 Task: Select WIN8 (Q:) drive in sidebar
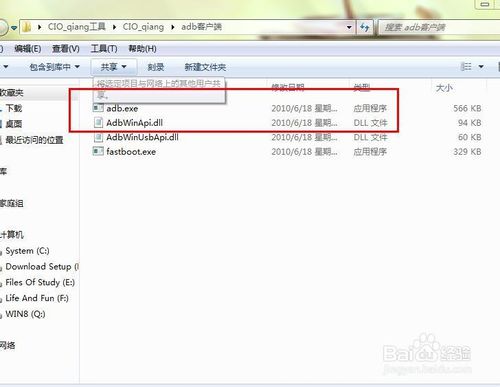[x=25, y=314]
